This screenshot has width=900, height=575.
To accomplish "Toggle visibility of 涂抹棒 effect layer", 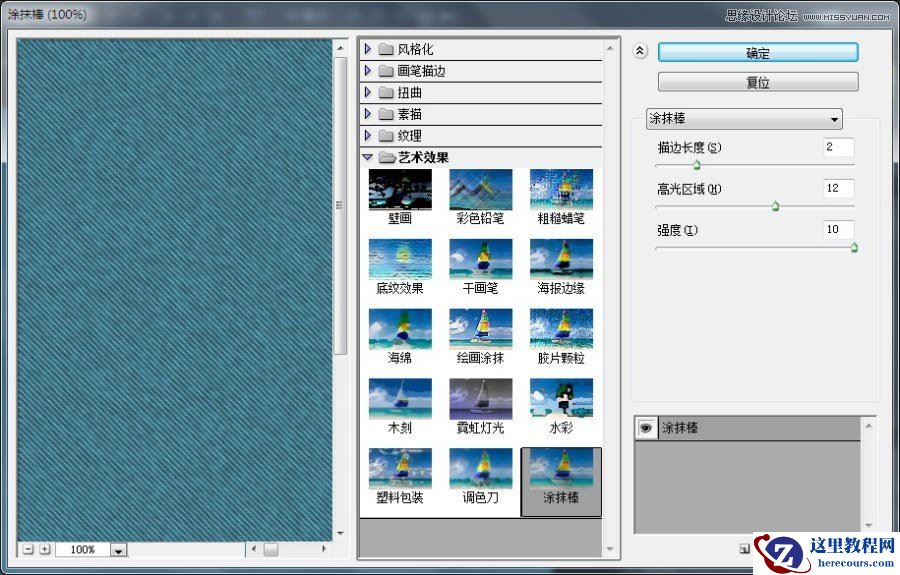I will coord(646,428).
